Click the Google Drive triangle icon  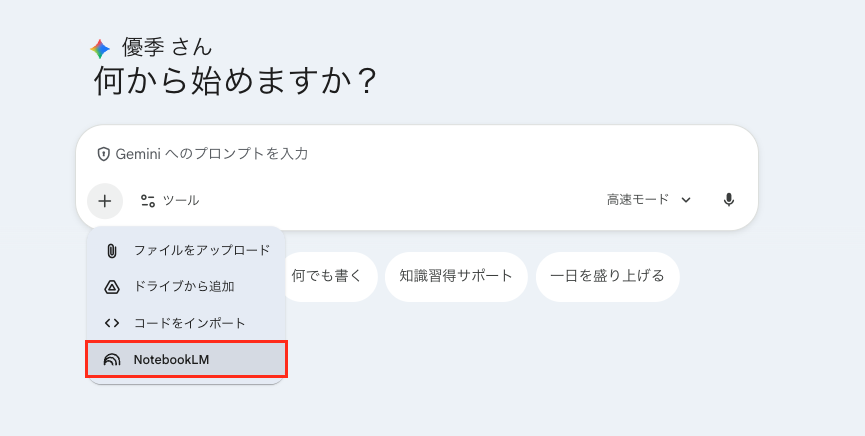coord(112,287)
